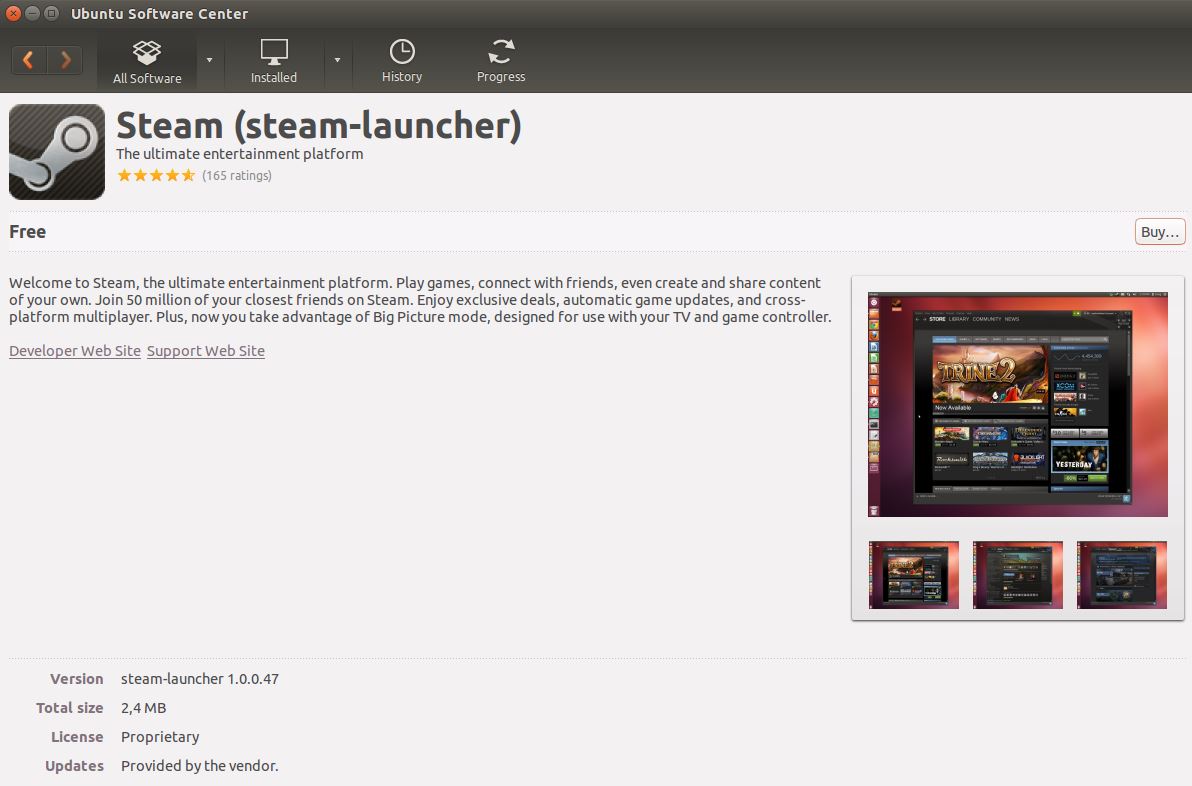Expand the All Software dropdown arrow
The width and height of the screenshot is (1192, 786).
click(x=209, y=60)
